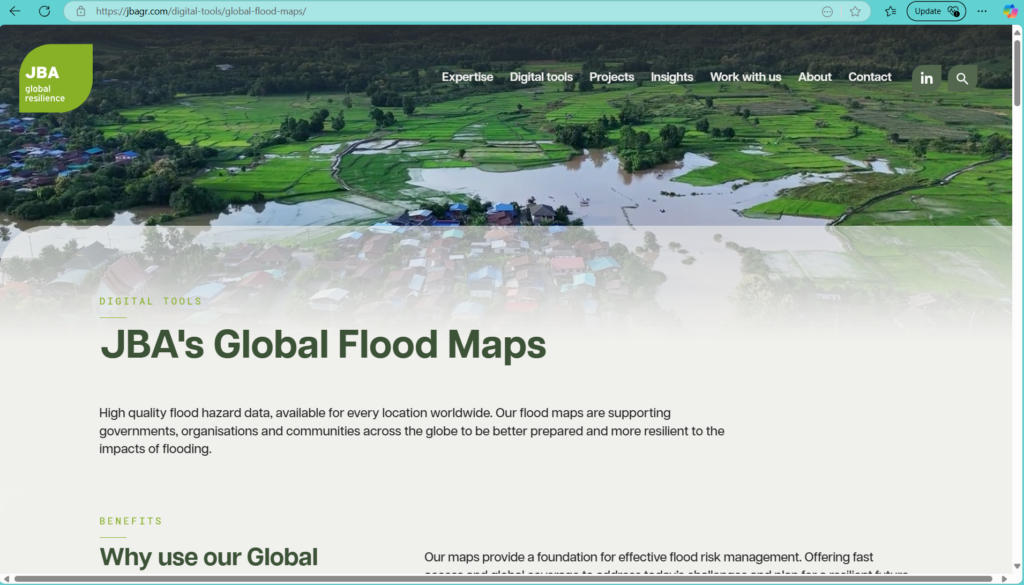Click the browser Update button
The width and height of the screenshot is (1024, 585).
(936, 11)
